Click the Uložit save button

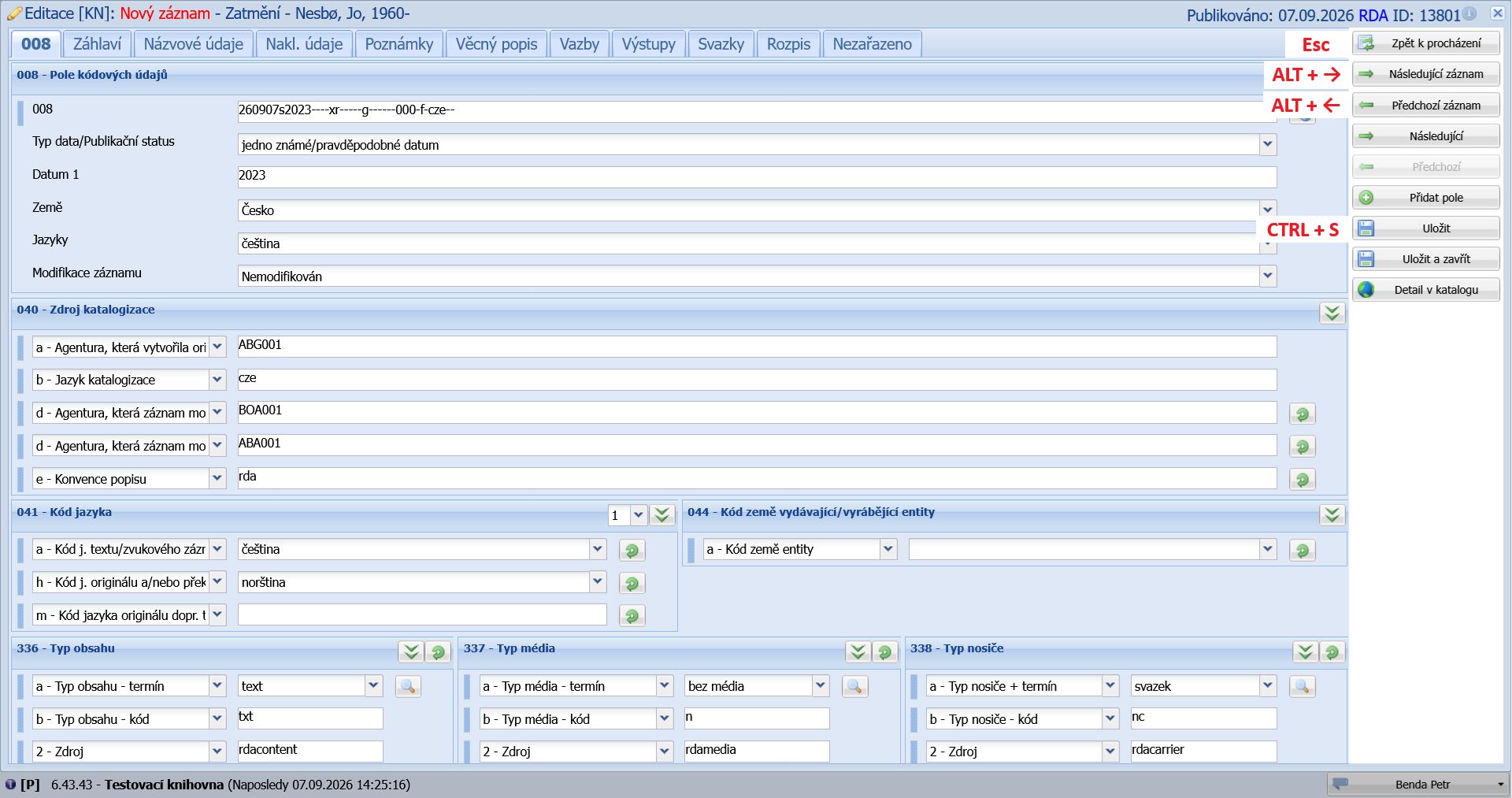coord(1426,228)
